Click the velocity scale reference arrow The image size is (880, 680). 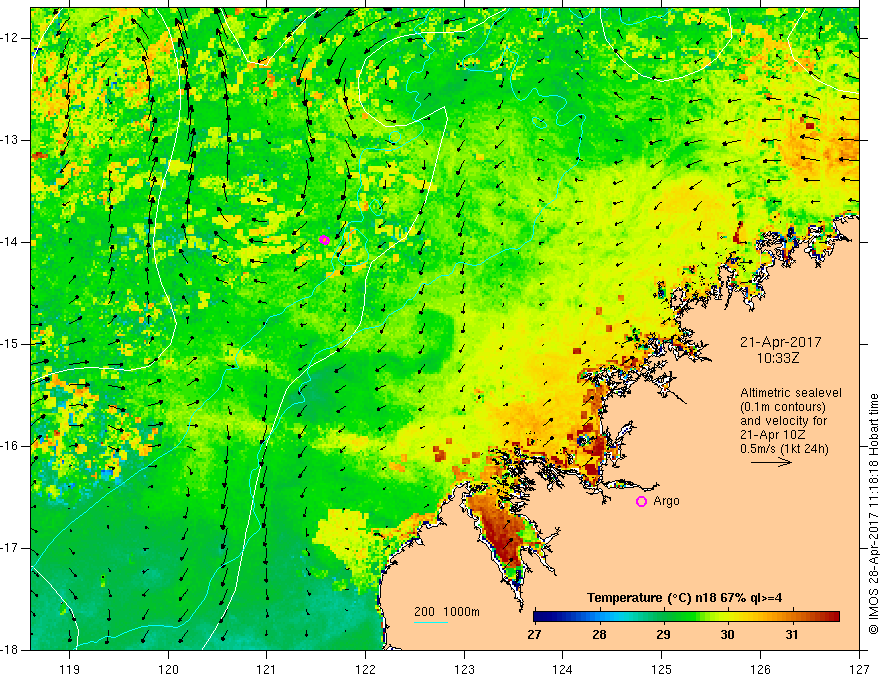pyautogui.click(x=771, y=463)
